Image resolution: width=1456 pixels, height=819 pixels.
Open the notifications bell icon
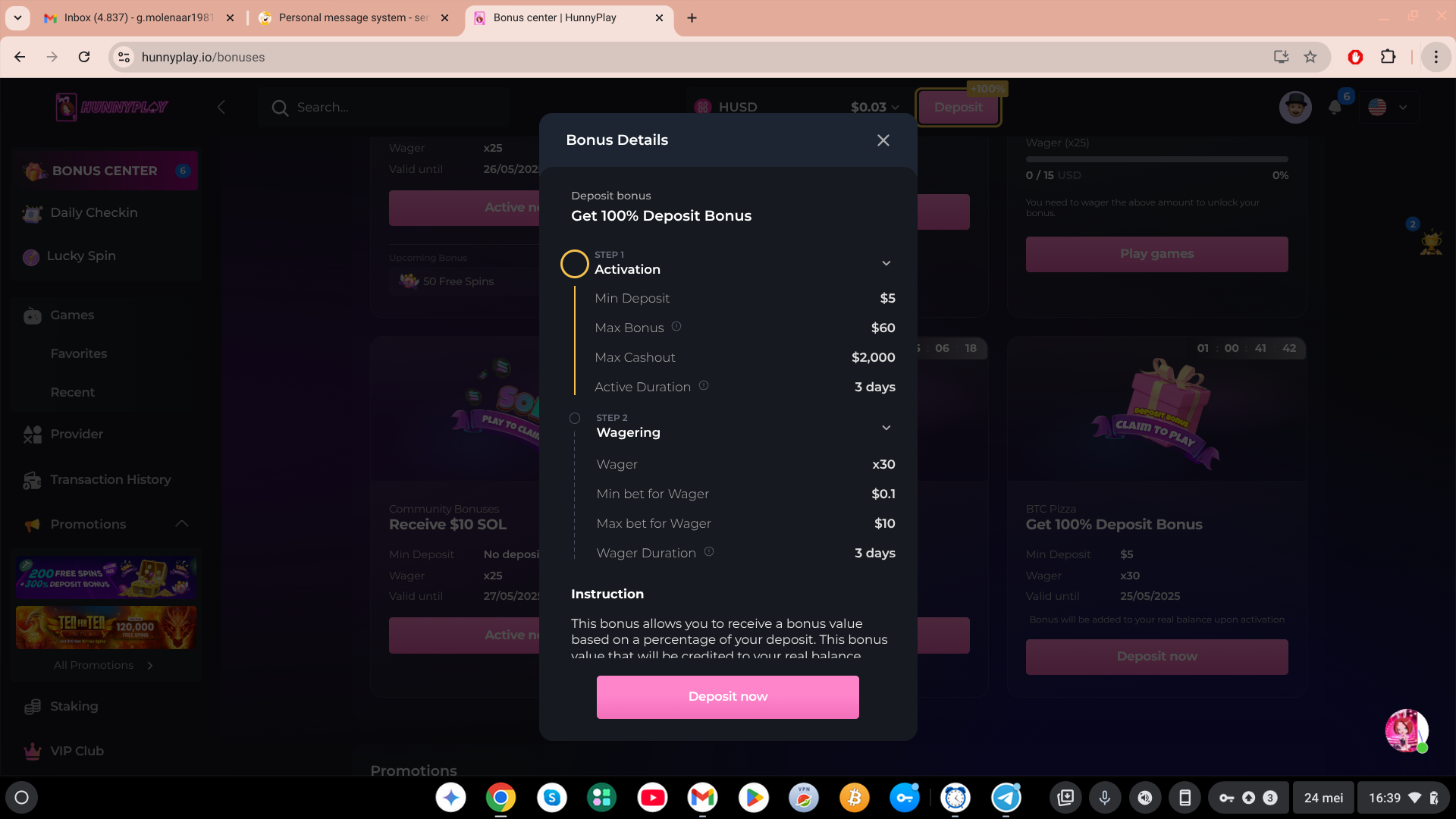pyautogui.click(x=1335, y=108)
